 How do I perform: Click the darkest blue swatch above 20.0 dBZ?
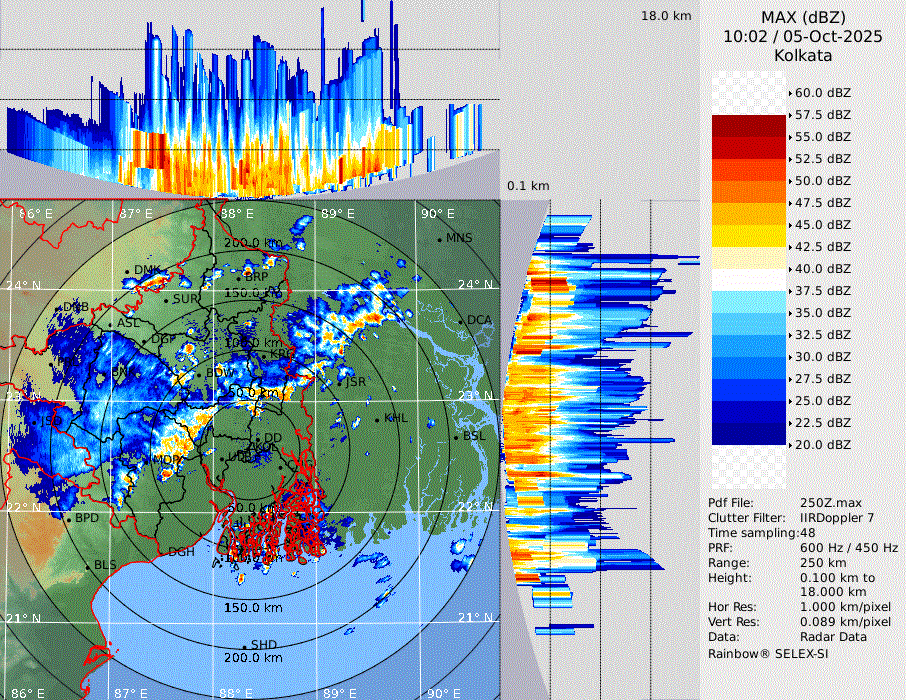point(748,434)
